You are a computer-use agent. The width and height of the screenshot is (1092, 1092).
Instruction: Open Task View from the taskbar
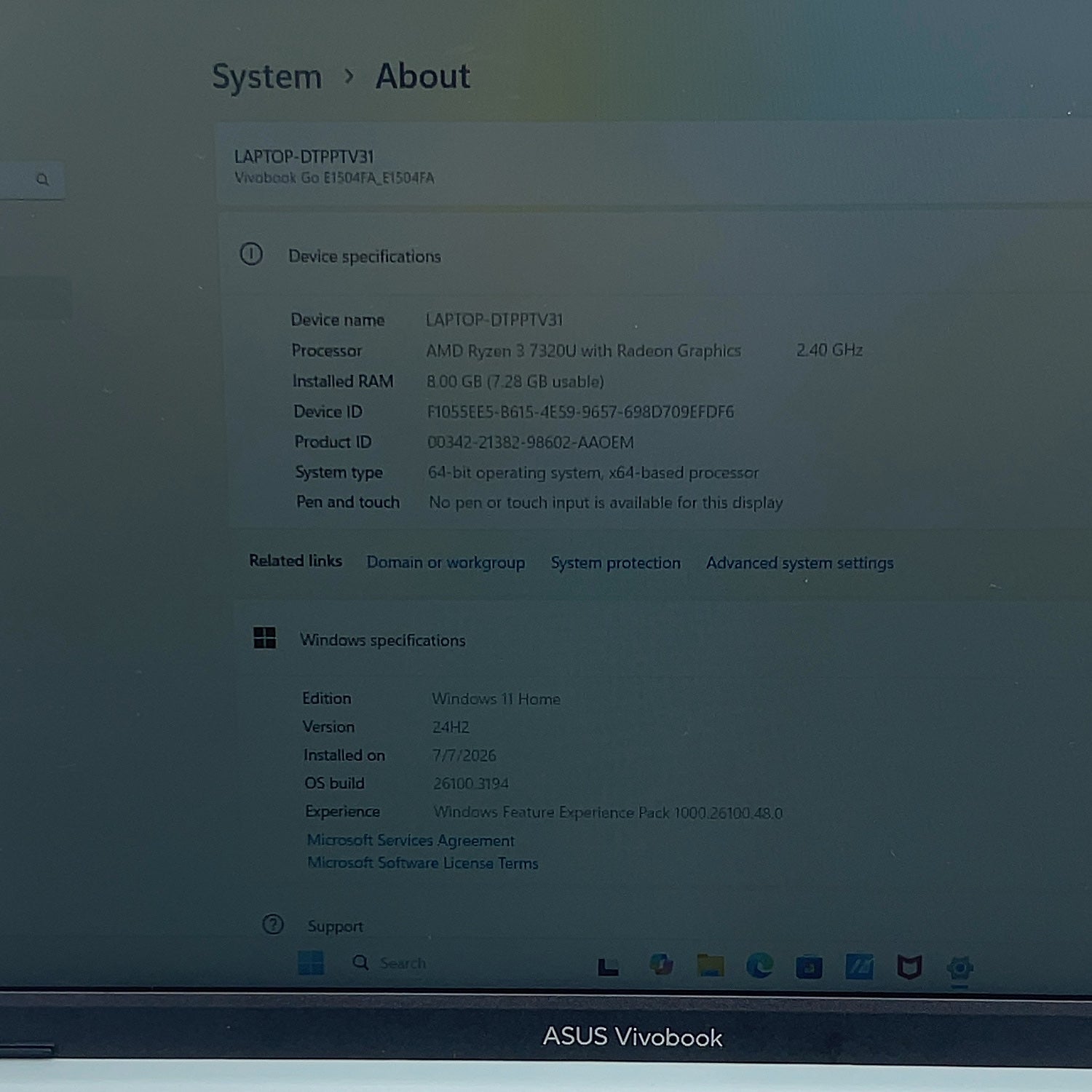tap(608, 966)
